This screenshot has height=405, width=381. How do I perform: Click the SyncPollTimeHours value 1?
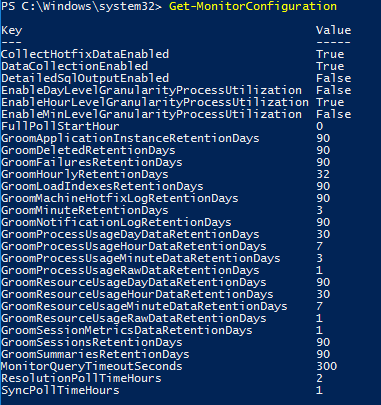click(319, 390)
